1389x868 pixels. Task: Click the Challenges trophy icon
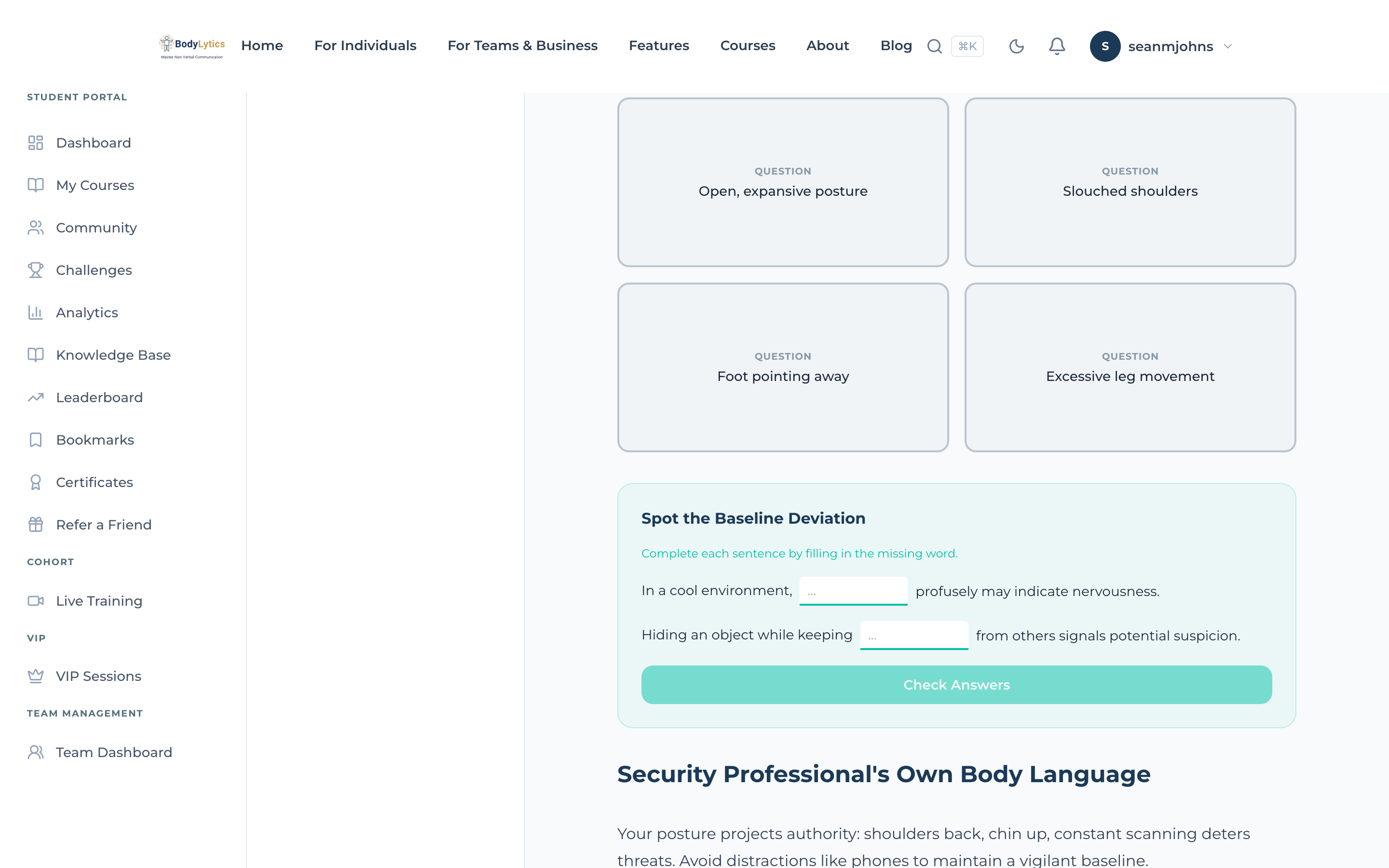36,271
